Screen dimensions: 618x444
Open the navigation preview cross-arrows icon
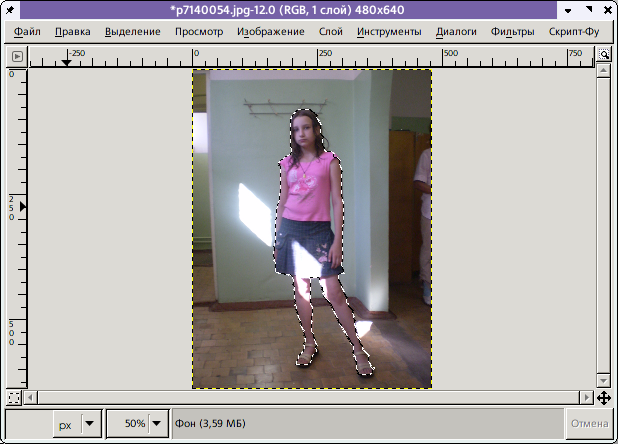604,397
